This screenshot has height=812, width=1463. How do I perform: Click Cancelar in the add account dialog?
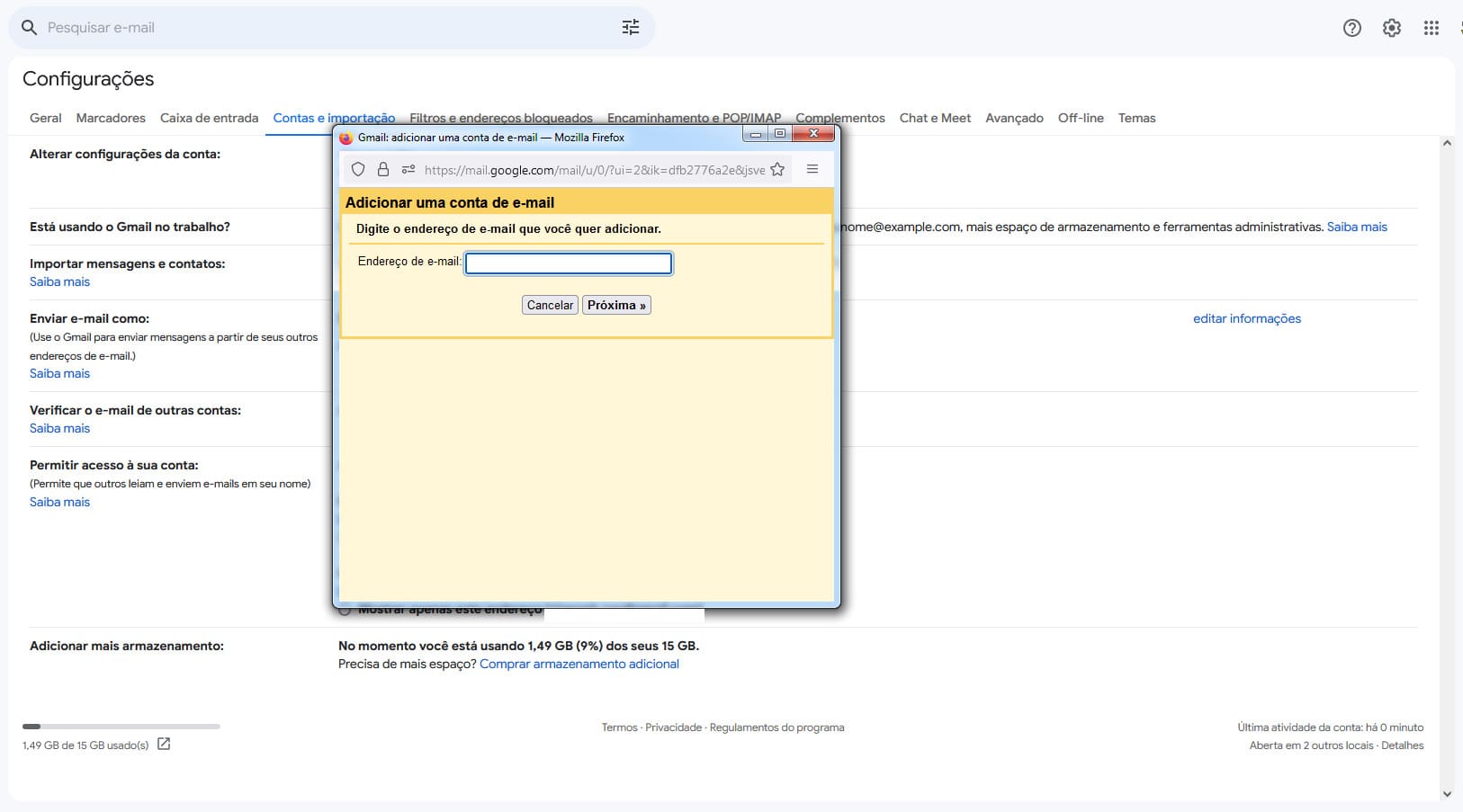550,305
